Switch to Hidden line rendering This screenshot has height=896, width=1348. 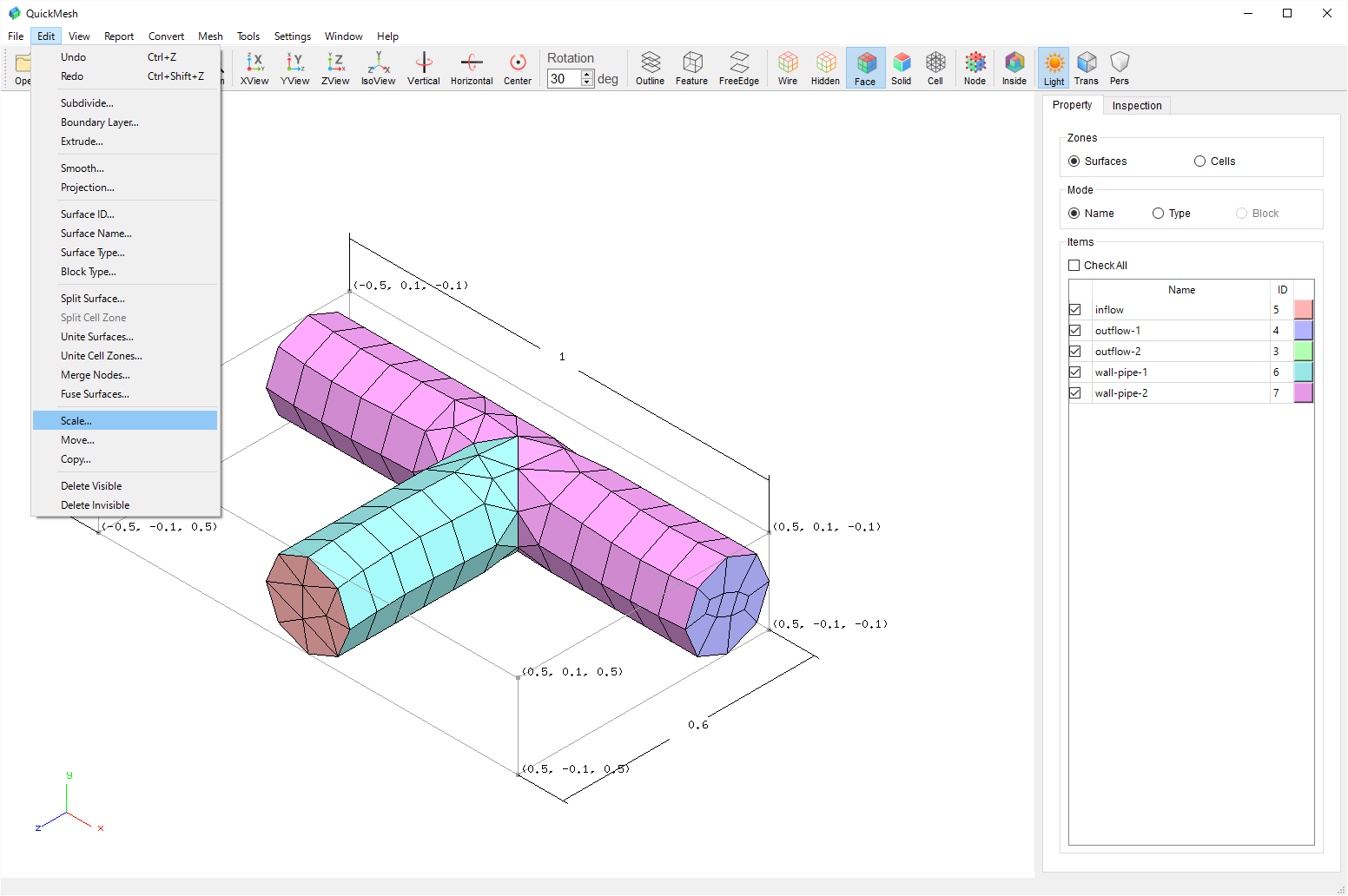(x=825, y=69)
